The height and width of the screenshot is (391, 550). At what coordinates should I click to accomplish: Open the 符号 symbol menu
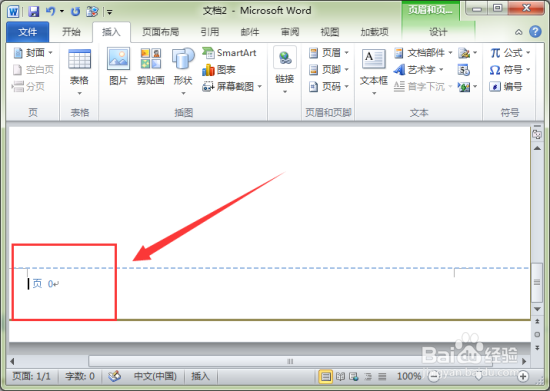pyautogui.click(x=510, y=70)
